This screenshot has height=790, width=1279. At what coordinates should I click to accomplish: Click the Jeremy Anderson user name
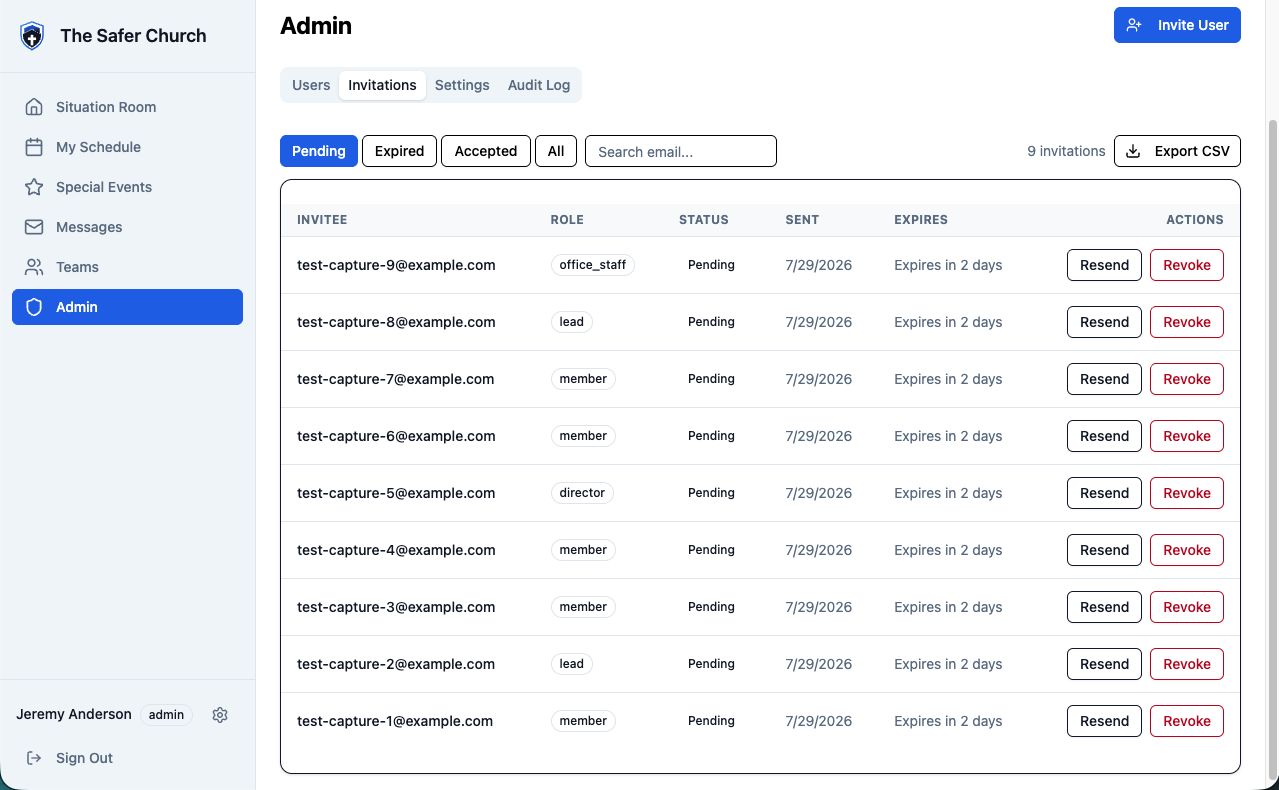click(74, 714)
